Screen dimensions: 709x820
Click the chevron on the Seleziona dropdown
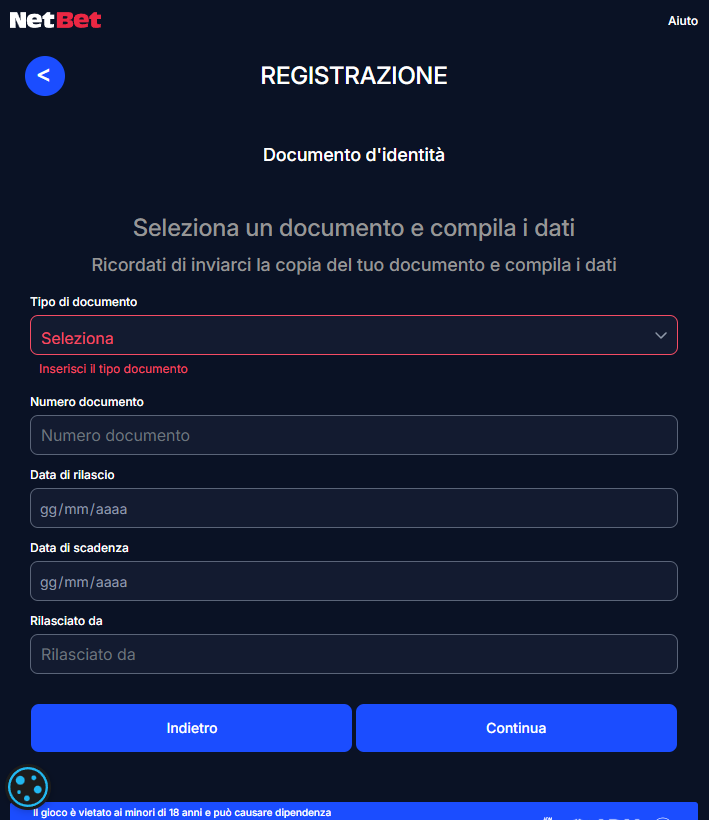pyautogui.click(x=661, y=335)
